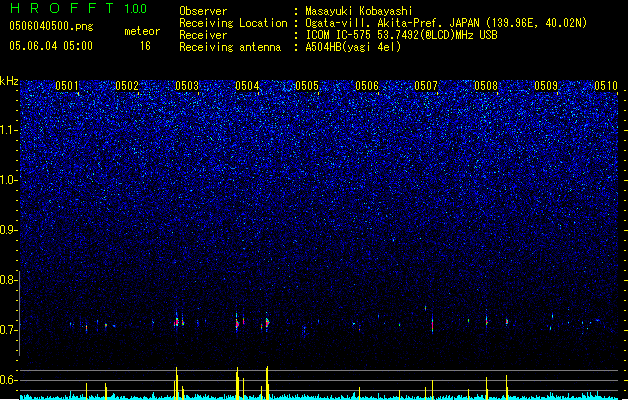This screenshot has width=629, height=400.
Task: Click the 1.1 kHz axis label
Action: click(9, 130)
